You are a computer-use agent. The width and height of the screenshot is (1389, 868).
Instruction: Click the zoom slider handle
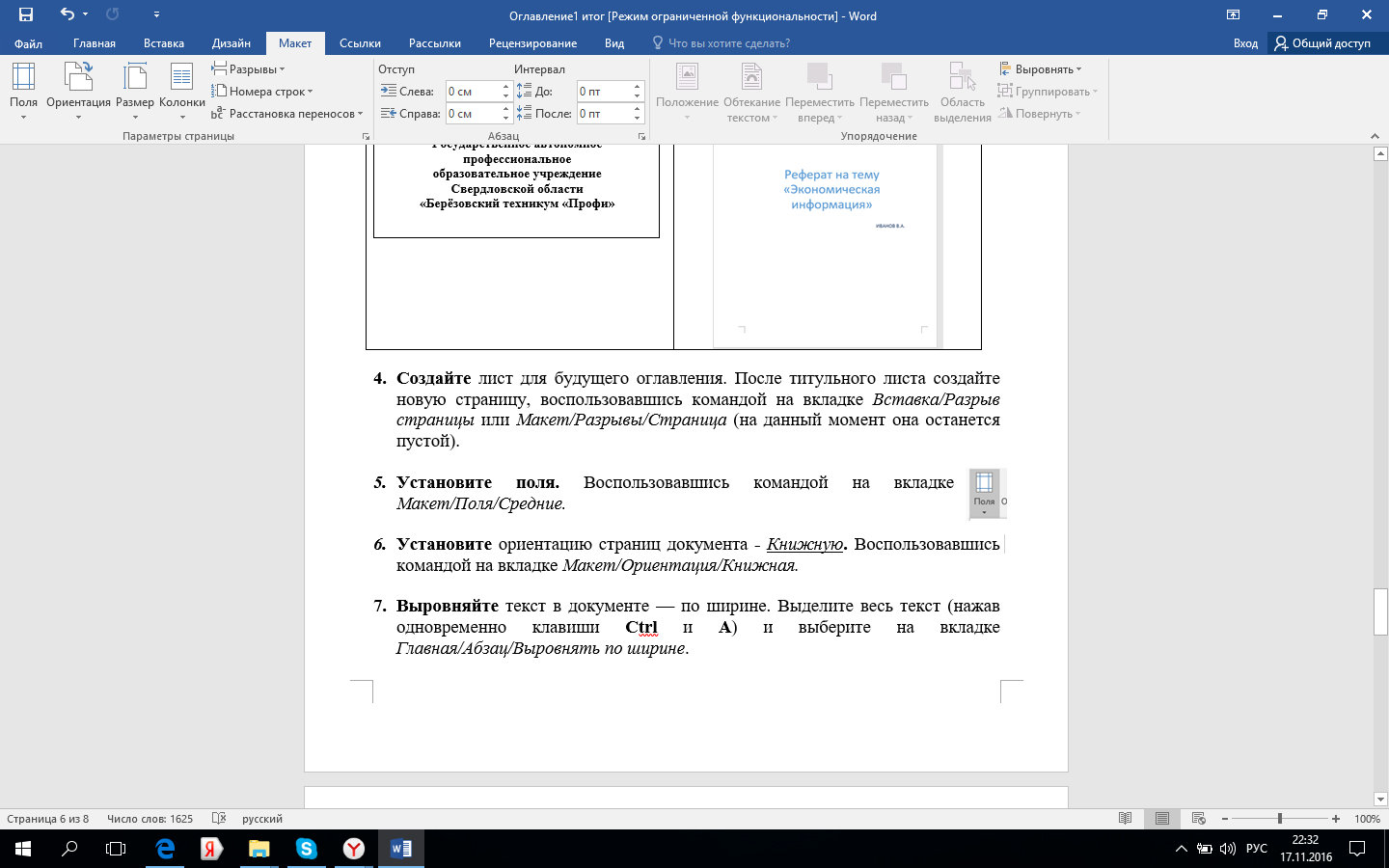click(x=1280, y=819)
